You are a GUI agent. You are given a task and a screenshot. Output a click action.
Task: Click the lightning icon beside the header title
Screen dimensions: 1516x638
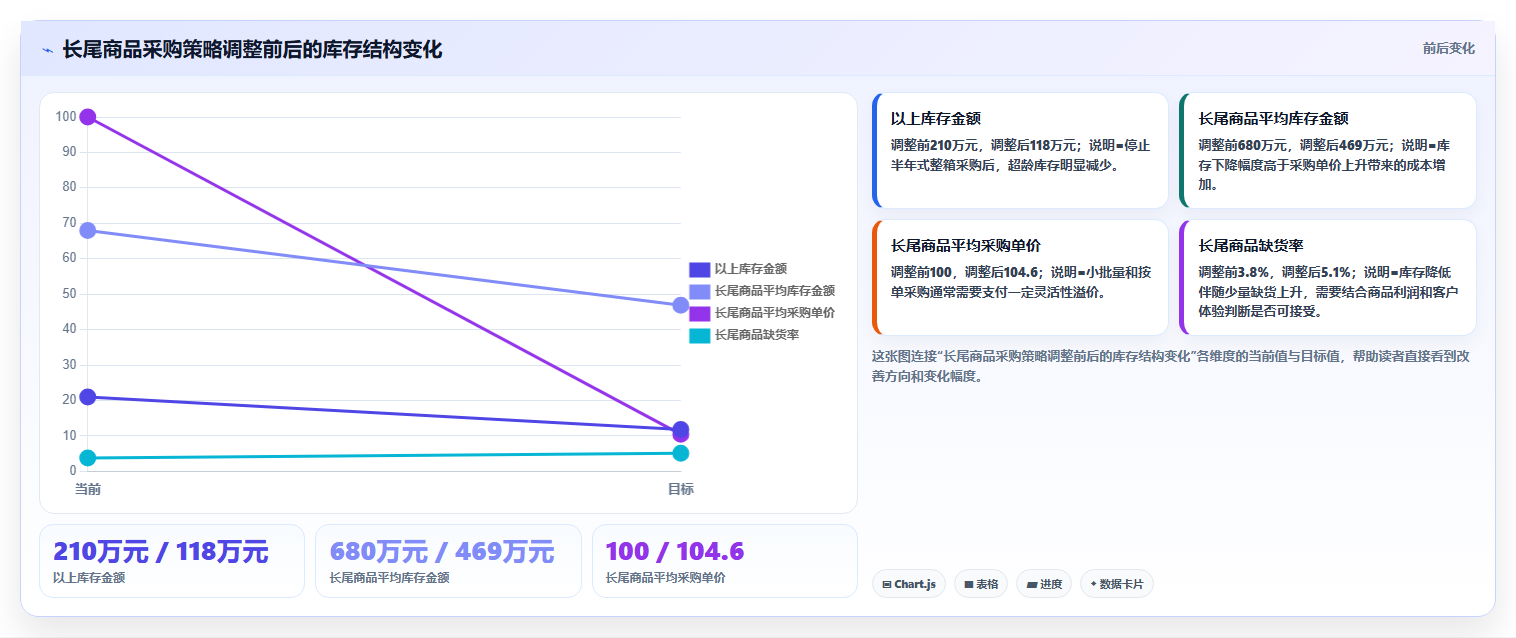(x=47, y=50)
